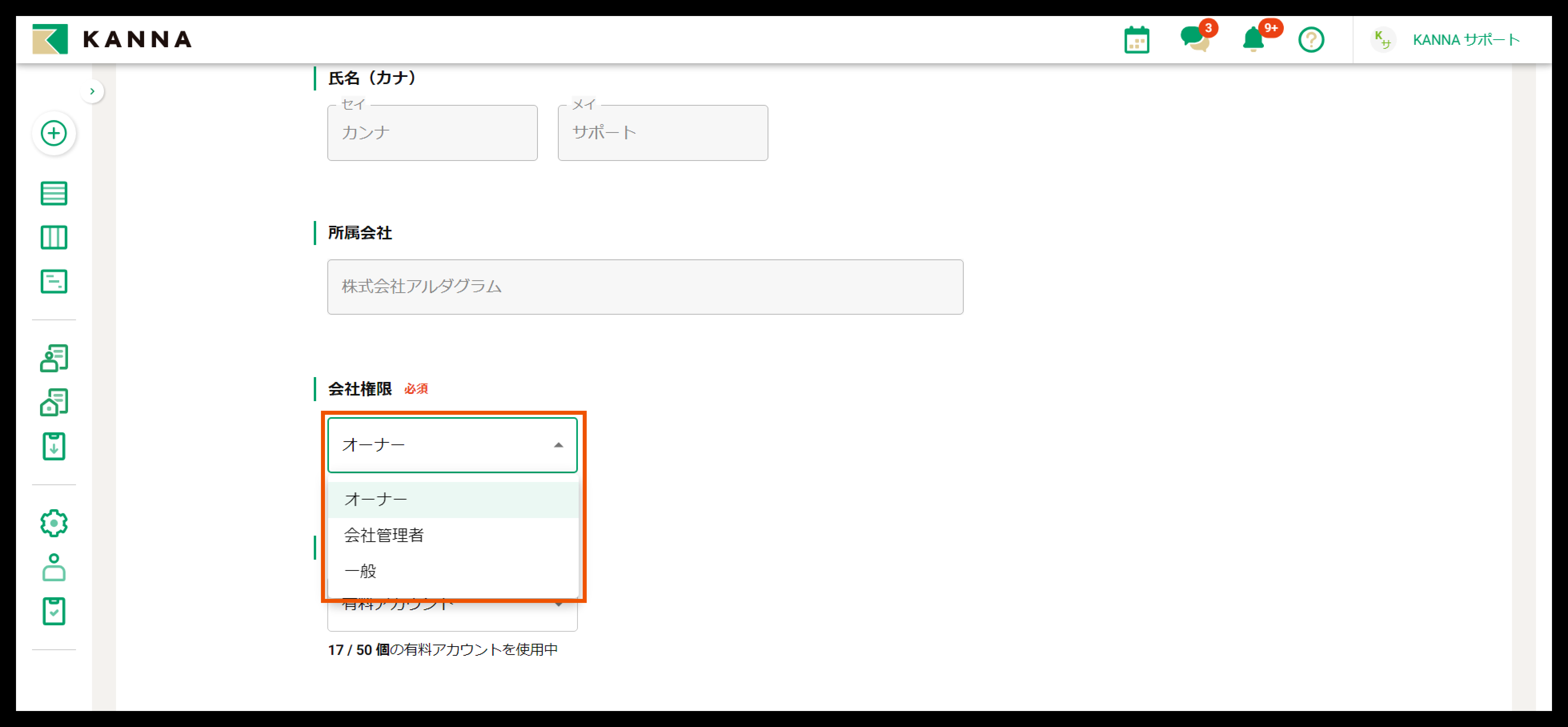The height and width of the screenshot is (727, 1568).
Task: Open the settings gear in sidebar
Action: pos(54,523)
